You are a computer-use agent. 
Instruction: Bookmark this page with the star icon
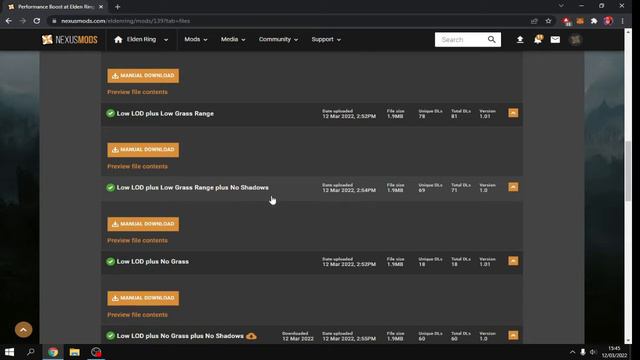point(548,21)
